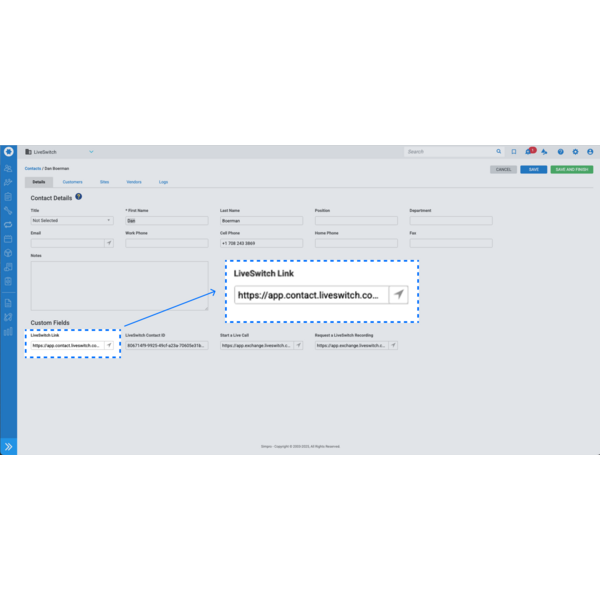Click the green Save and Finish button

pyautogui.click(x=572, y=170)
